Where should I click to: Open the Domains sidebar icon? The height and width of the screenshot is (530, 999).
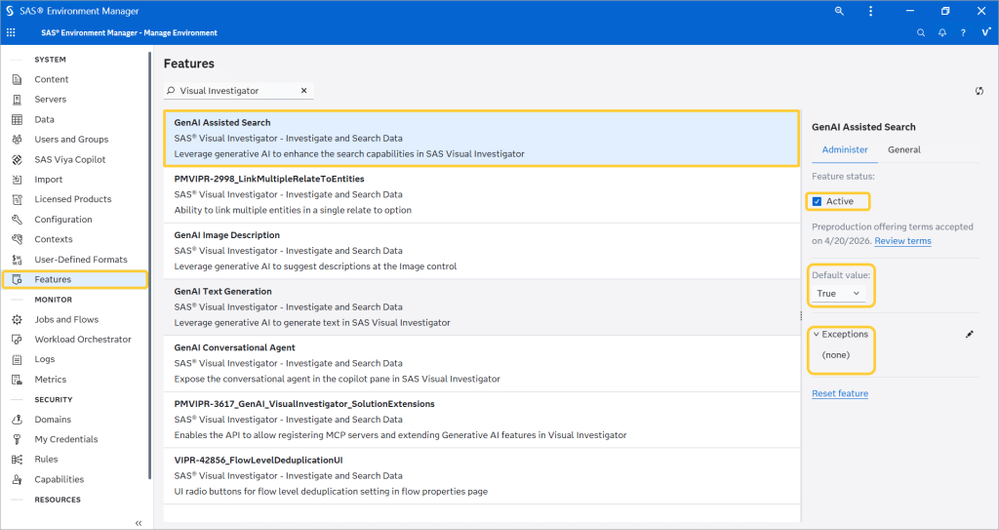click(x=17, y=420)
